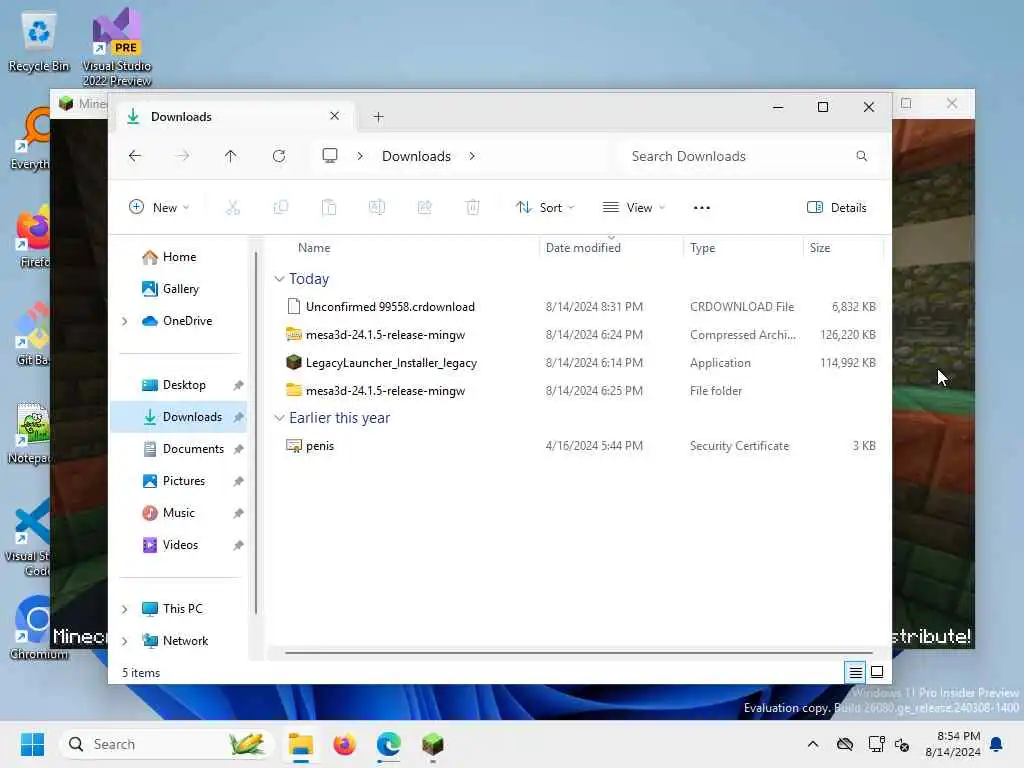
Task: Open Microsoft Edge from taskbar
Action: click(389, 744)
